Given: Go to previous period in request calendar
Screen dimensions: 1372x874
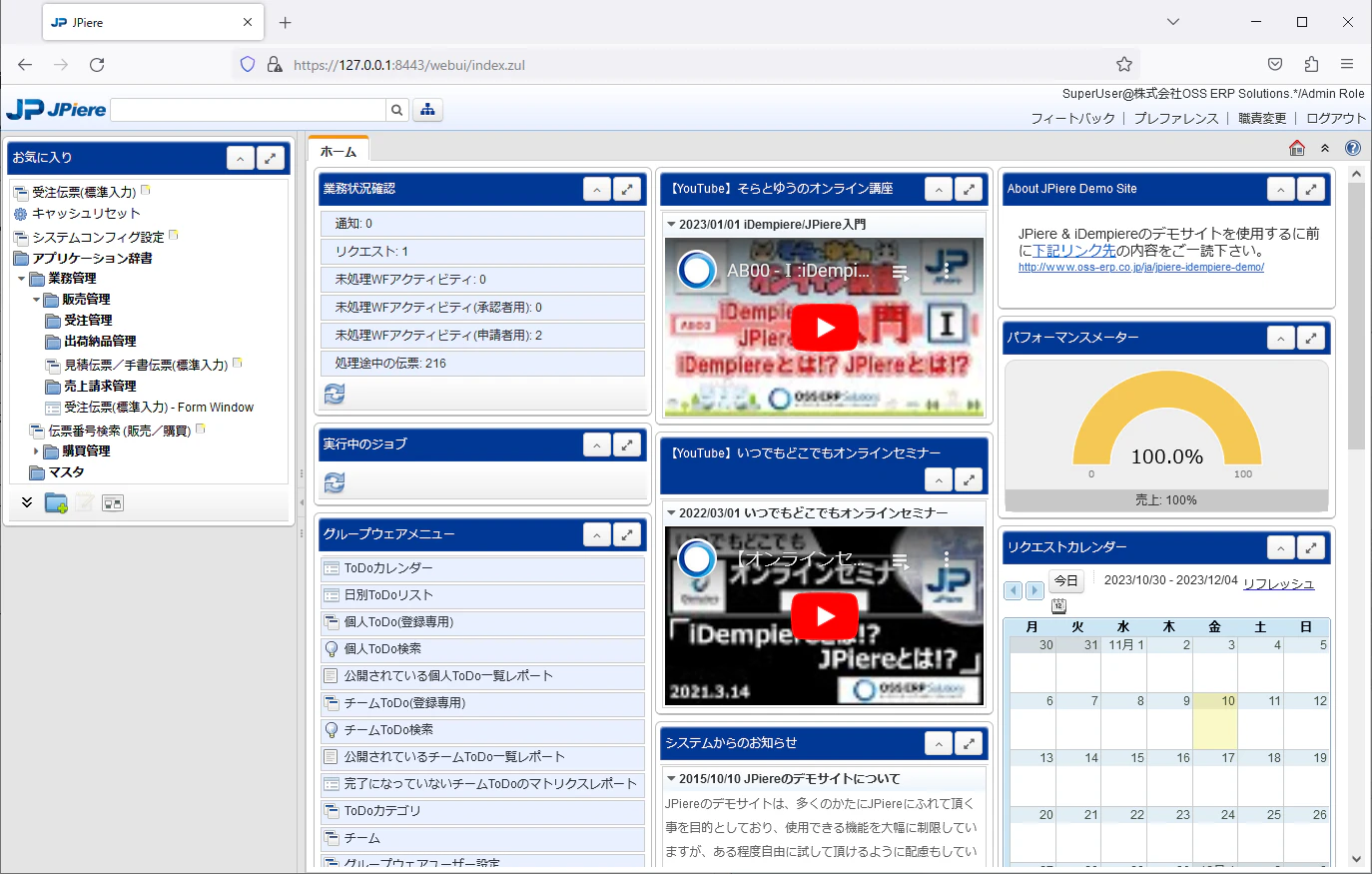Looking at the screenshot, I should tap(1013, 590).
